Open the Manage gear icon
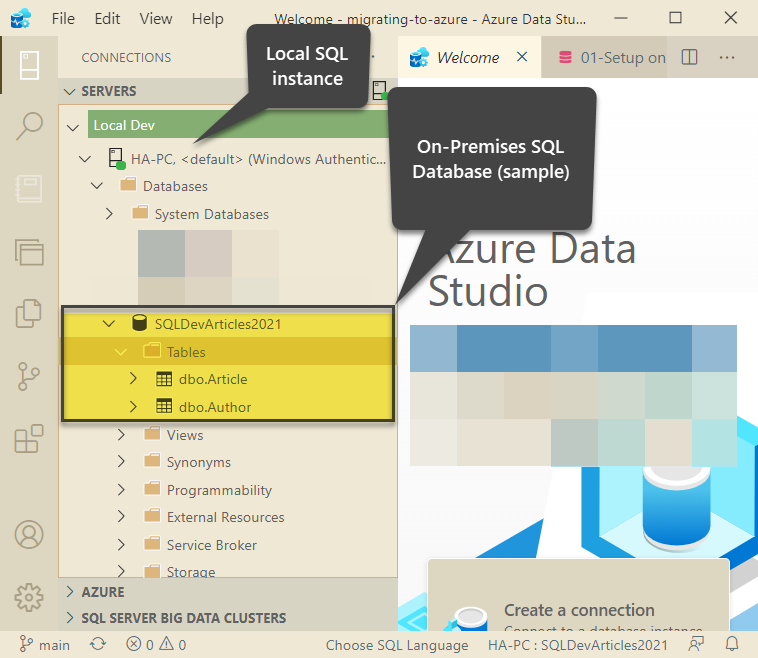The image size is (758, 658). tap(29, 597)
